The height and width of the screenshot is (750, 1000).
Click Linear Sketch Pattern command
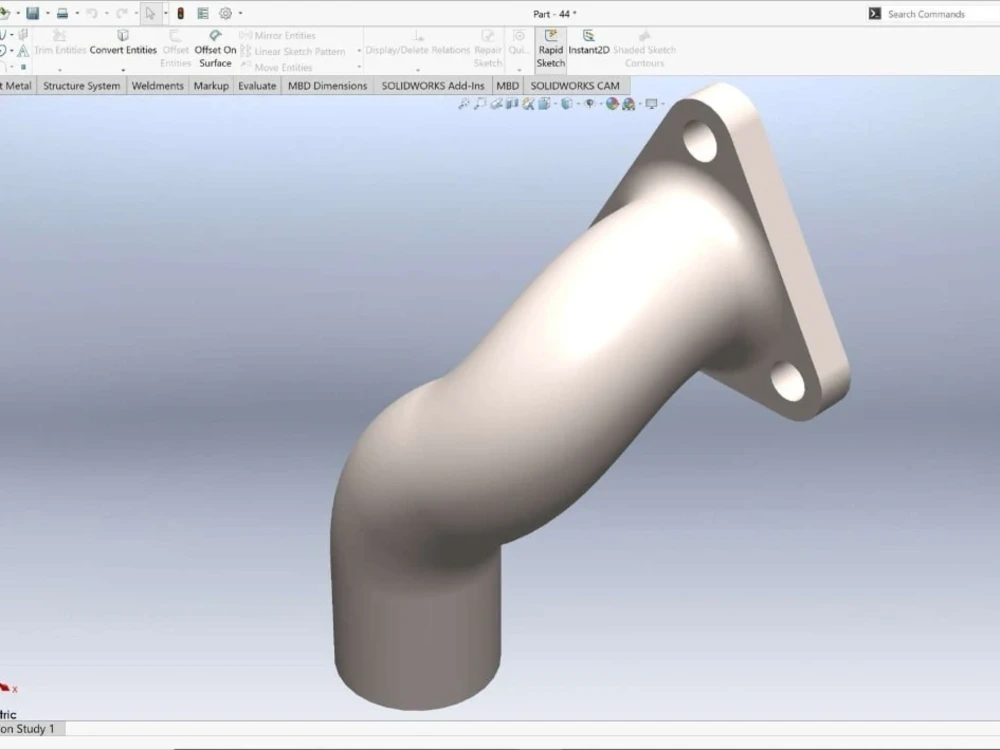click(293, 52)
